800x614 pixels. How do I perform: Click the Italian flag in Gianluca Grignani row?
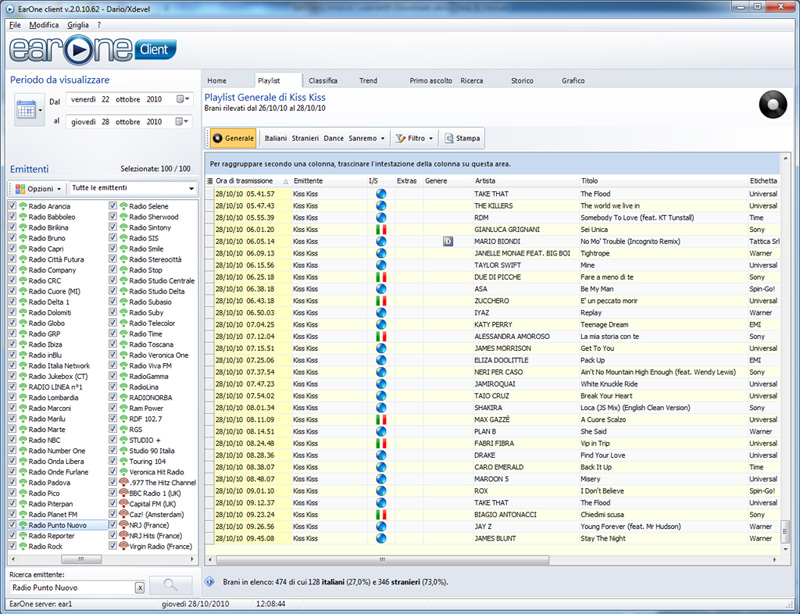coord(381,230)
